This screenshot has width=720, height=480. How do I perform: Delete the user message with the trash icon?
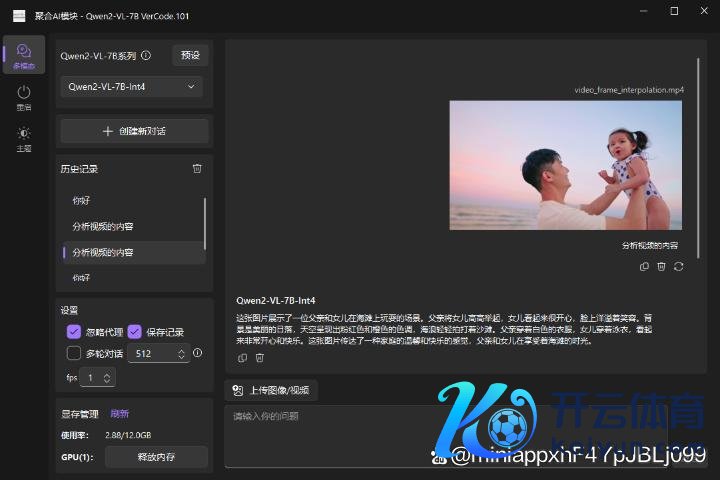pyautogui.click(x=661, y=266)
